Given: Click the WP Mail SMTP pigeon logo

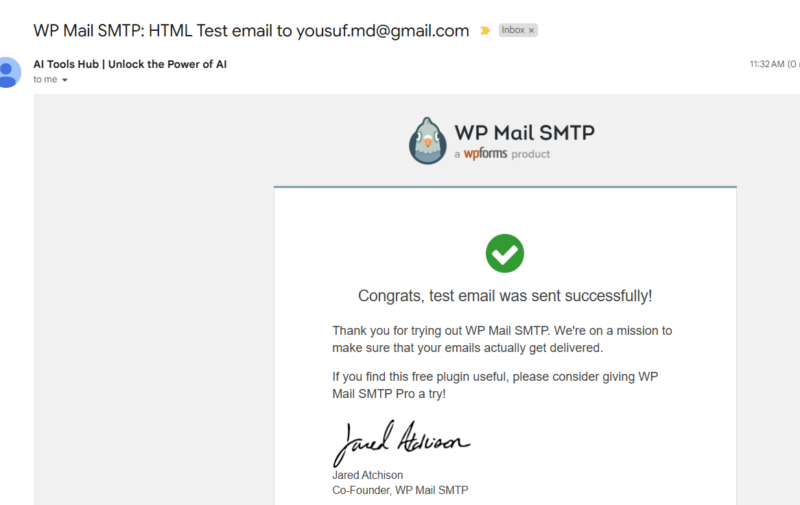Looking at the screenshot, I should pyautogui.click(x=428, y=141).
